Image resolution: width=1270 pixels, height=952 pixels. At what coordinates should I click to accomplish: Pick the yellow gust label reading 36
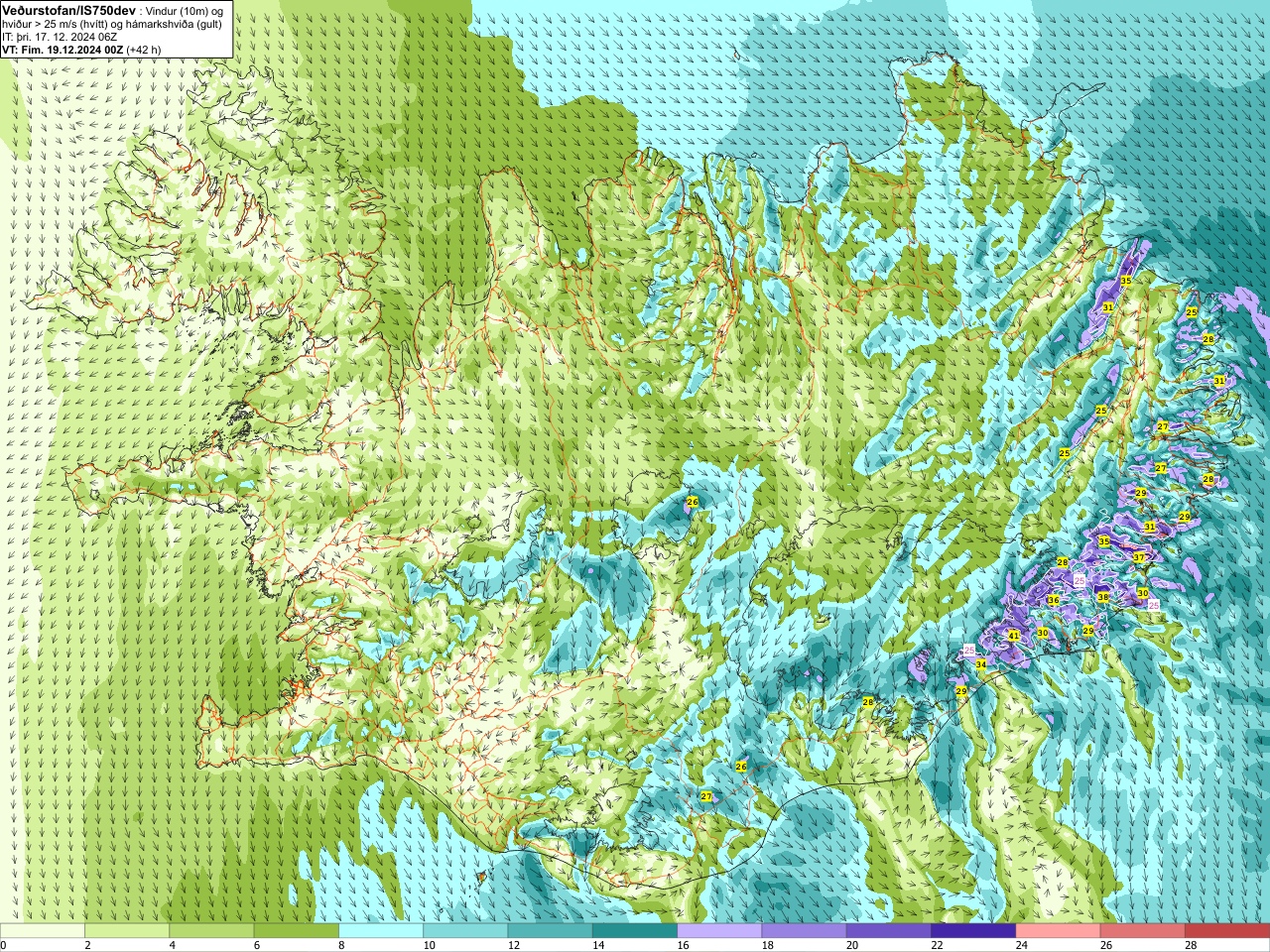[x=1054, y=600]
